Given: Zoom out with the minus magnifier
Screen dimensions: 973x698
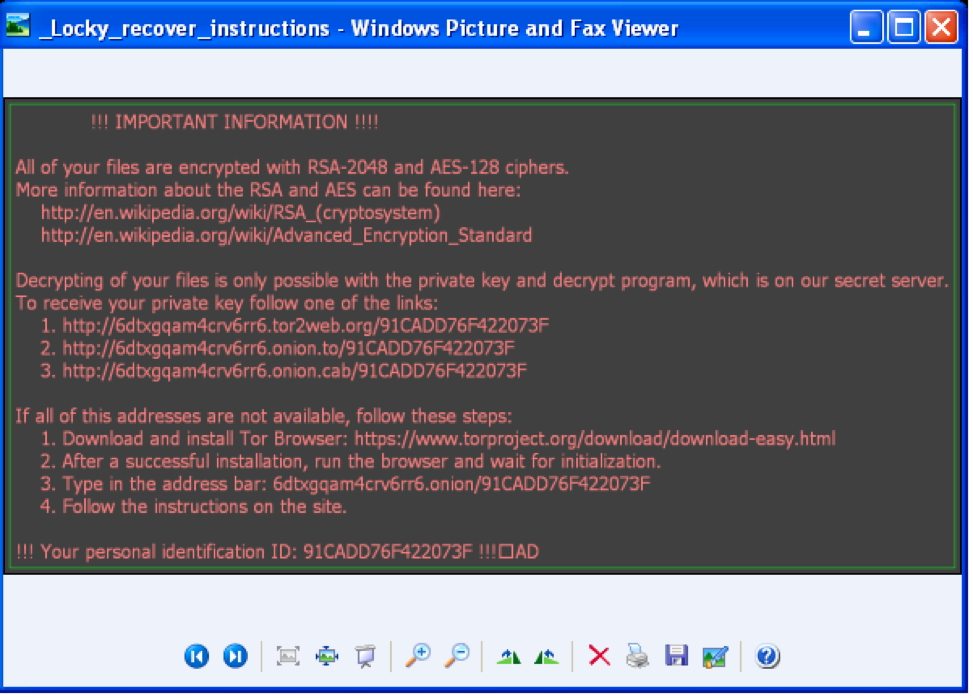Looking at the screenshot, I should click(x=457, y=656).
